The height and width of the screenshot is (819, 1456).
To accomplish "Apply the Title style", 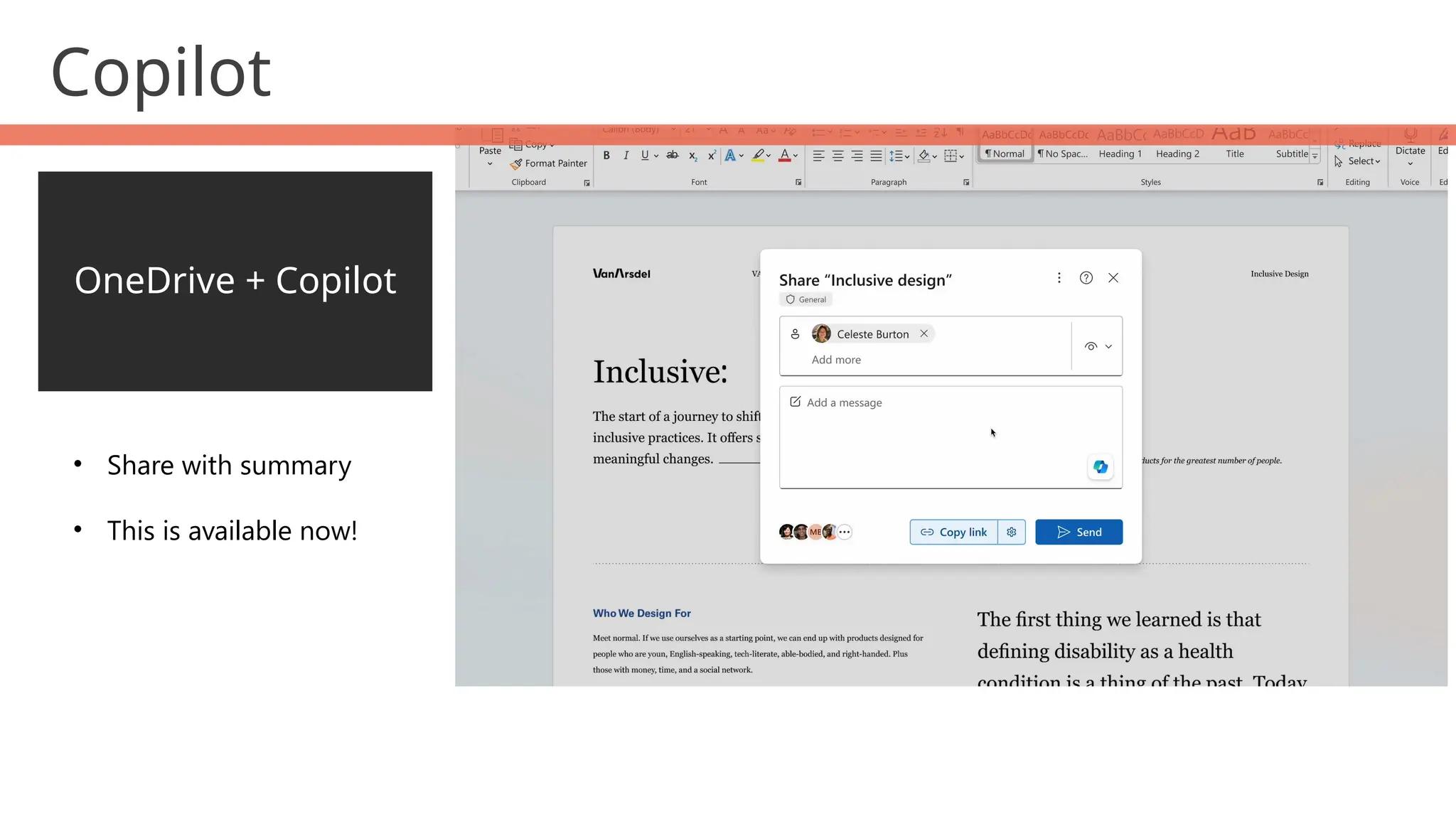I will point(1235,145).
